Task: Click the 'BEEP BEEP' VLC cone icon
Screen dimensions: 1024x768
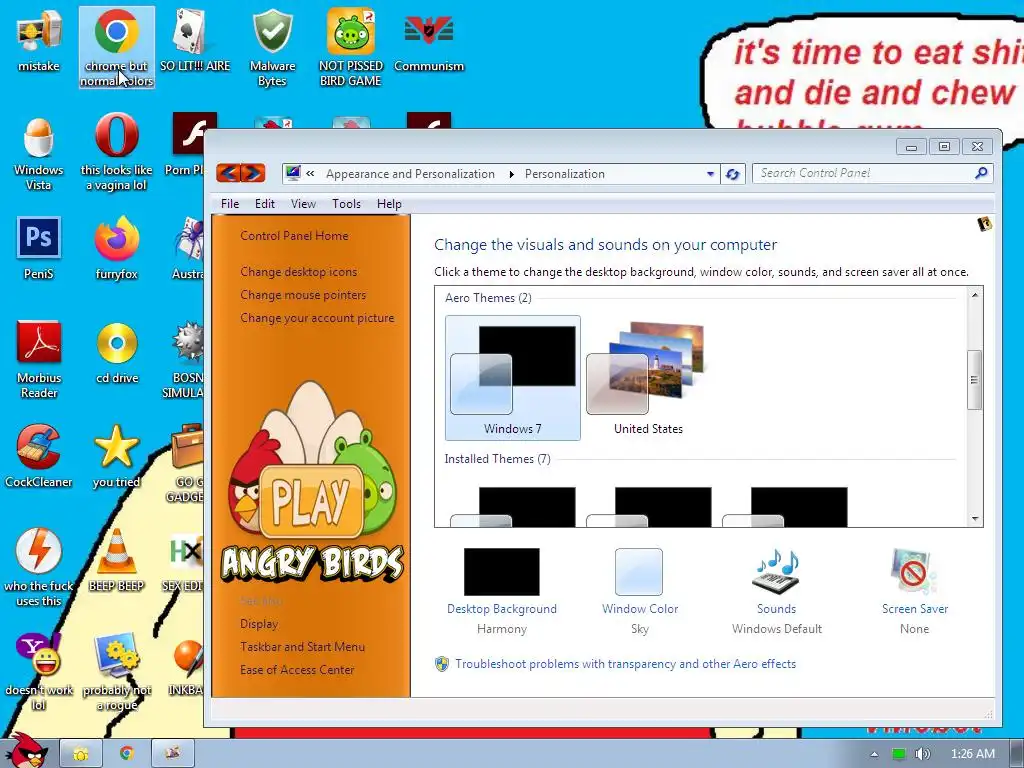Action: [116, 560]
